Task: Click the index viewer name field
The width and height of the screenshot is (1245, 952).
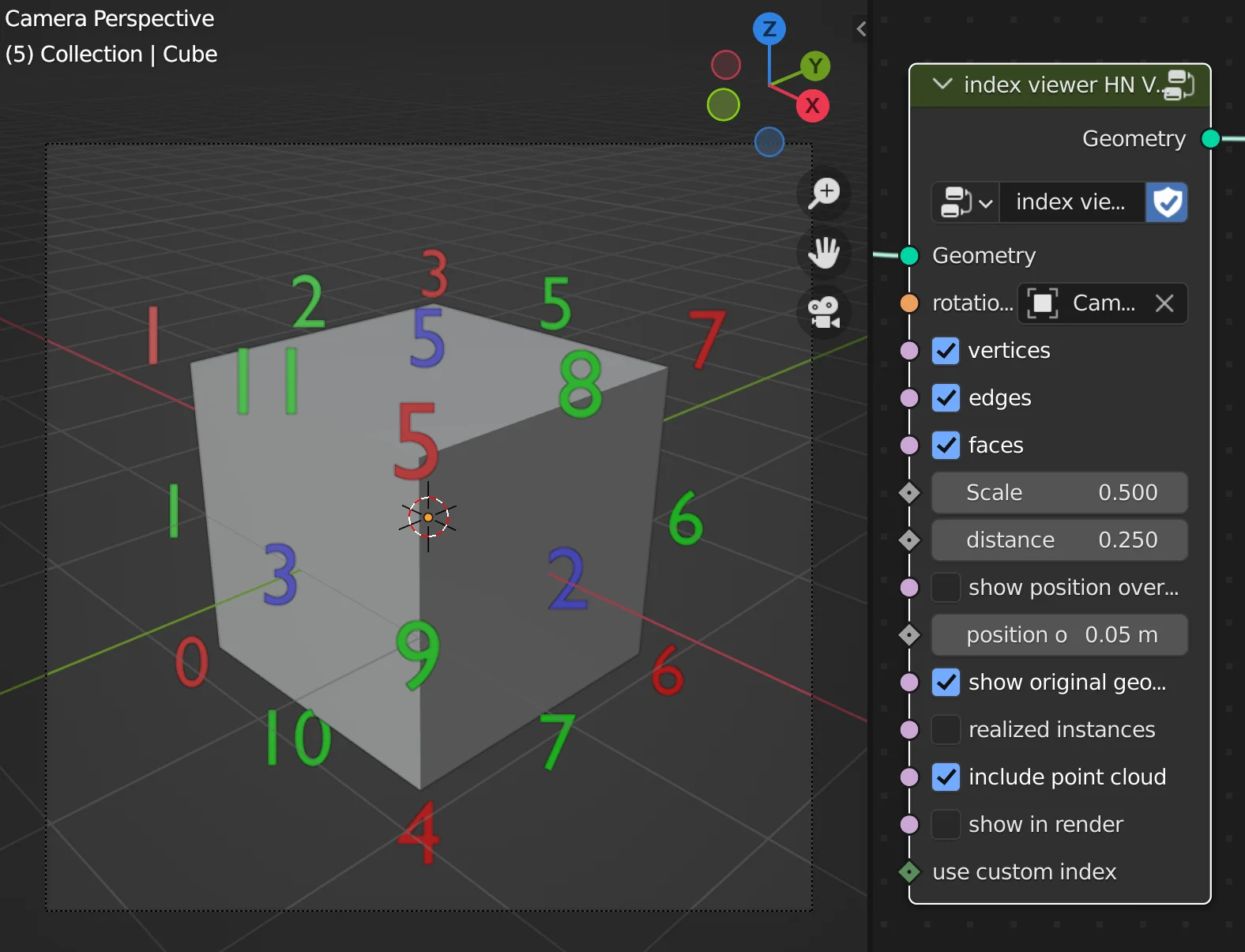Action: point(1071,202)
